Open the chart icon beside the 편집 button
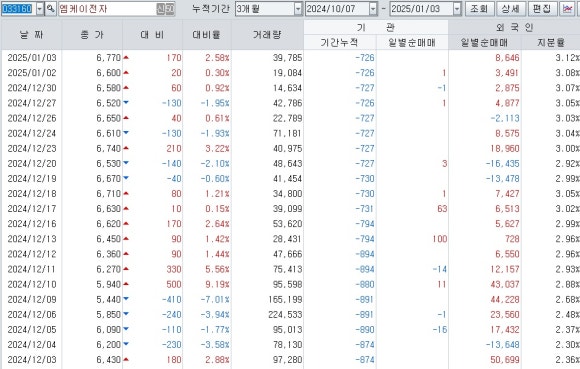Screen dimensions: 580x369 pyautogui.click(x=567, y=9)
